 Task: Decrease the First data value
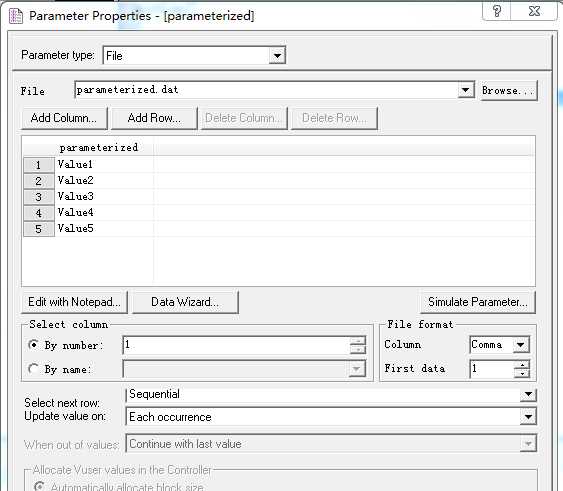tap(522, 374)
